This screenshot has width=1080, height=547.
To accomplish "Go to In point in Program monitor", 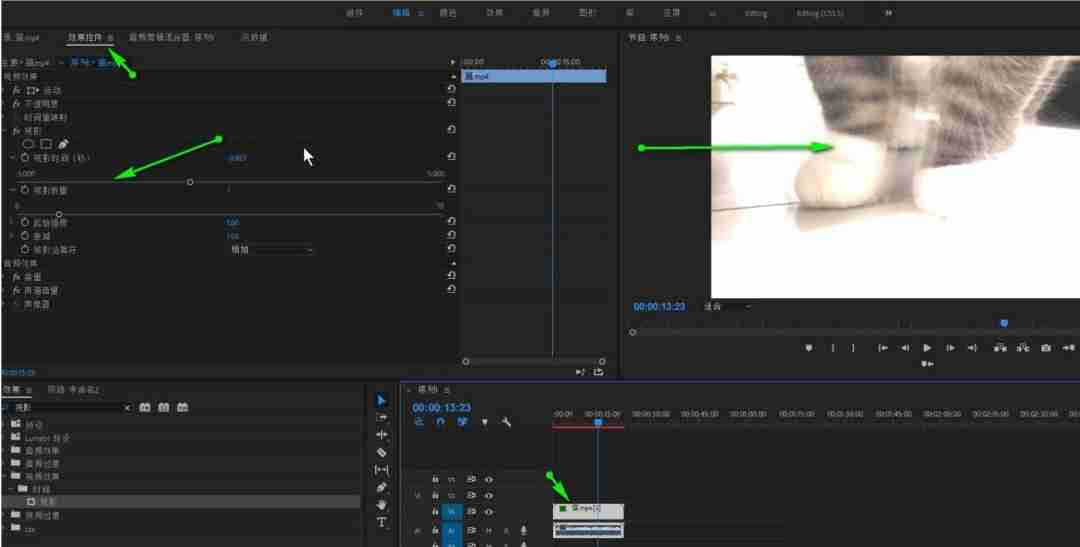I will (x=882, y=348).
